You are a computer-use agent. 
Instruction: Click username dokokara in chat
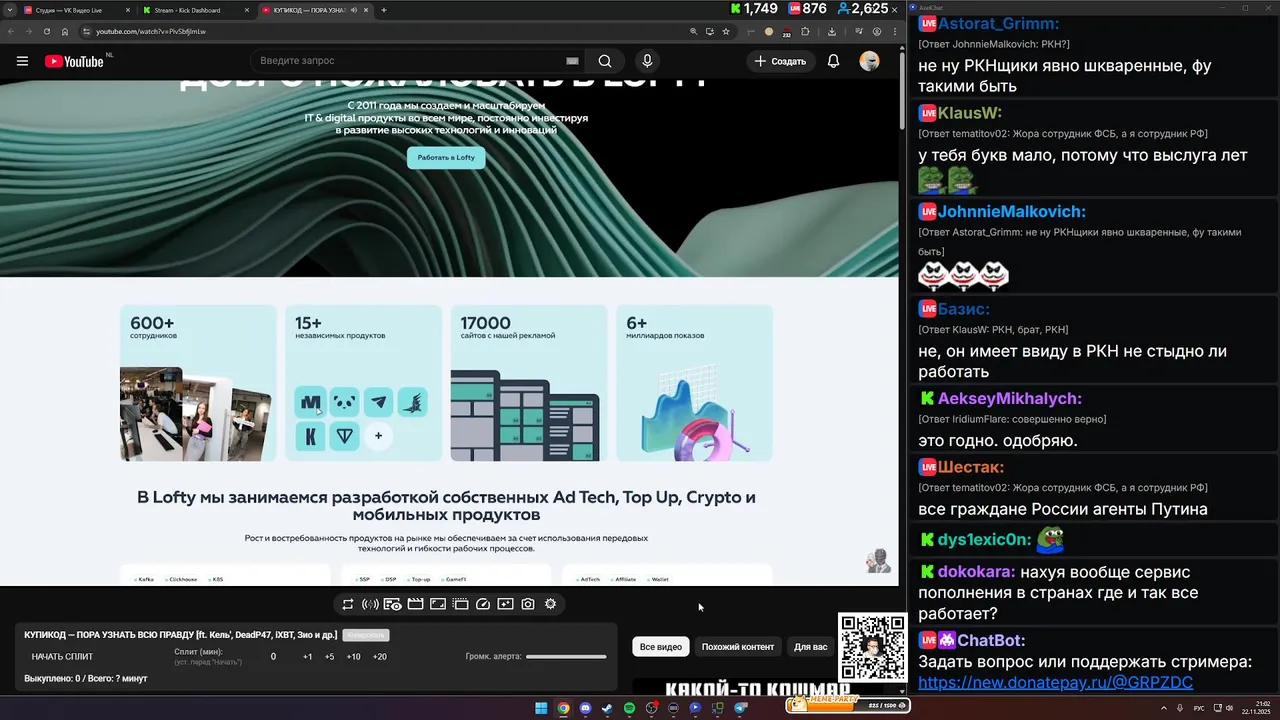click(x=976, y=572)
